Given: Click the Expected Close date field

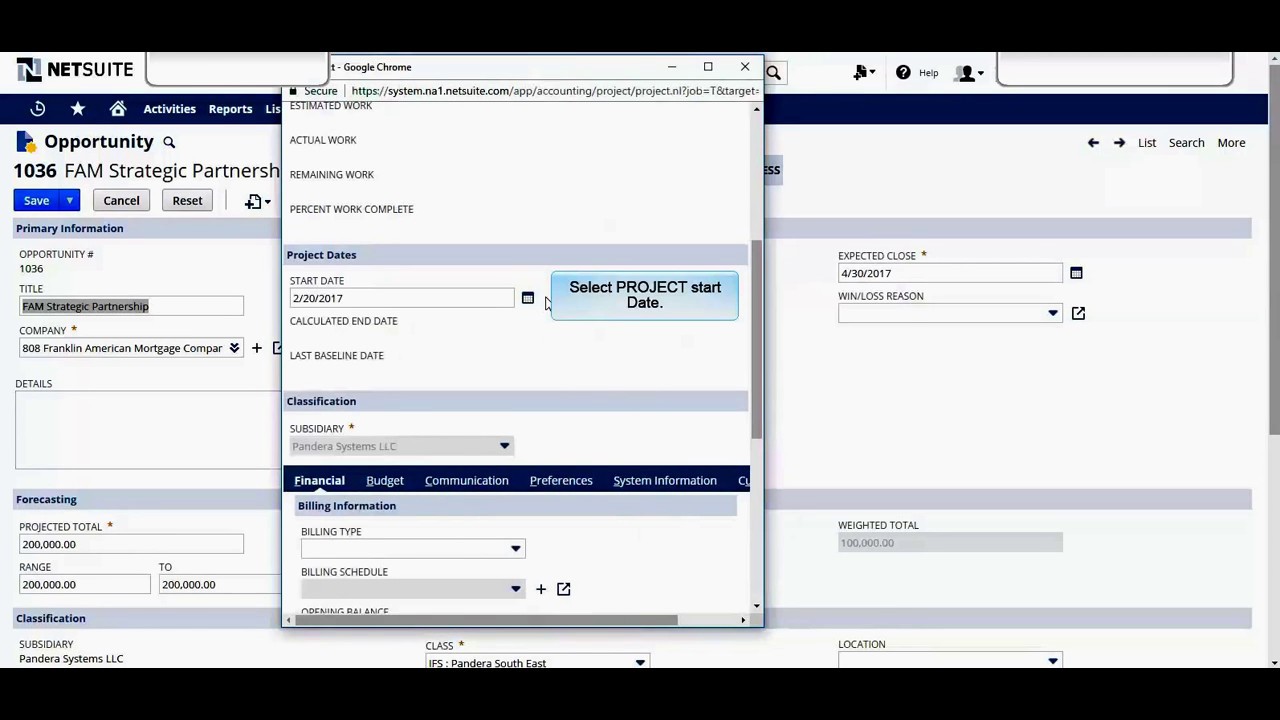Looking at the screenshot, I should pyautogui.click(x=950, y=273).
